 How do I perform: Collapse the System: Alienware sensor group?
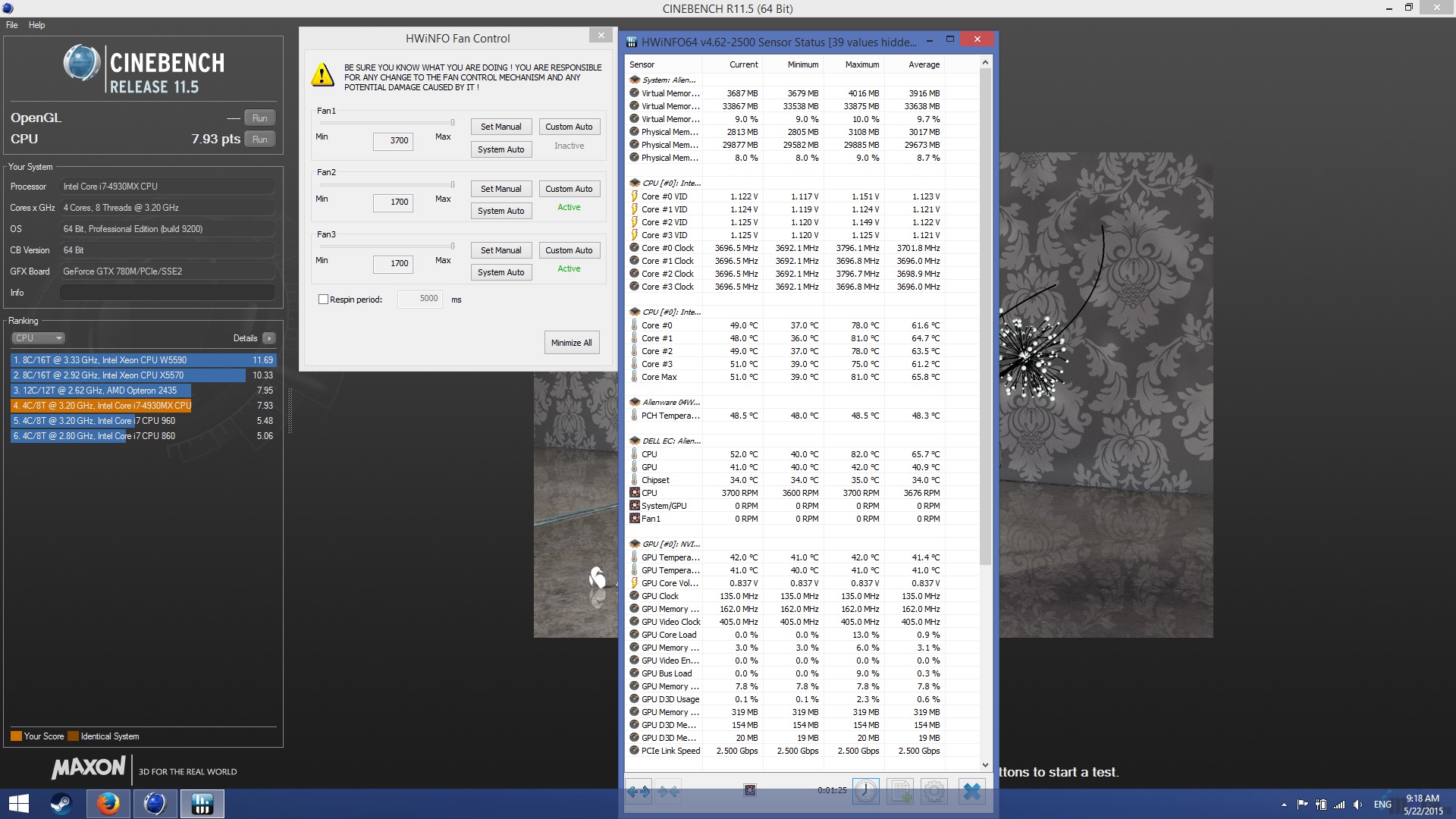click(635, 80)
